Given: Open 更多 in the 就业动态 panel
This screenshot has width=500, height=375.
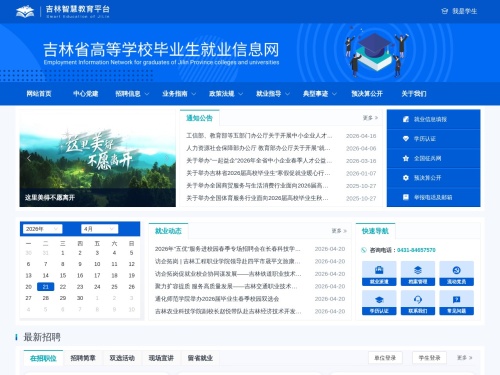Looking at the screenshot, I should coord(339,231).
